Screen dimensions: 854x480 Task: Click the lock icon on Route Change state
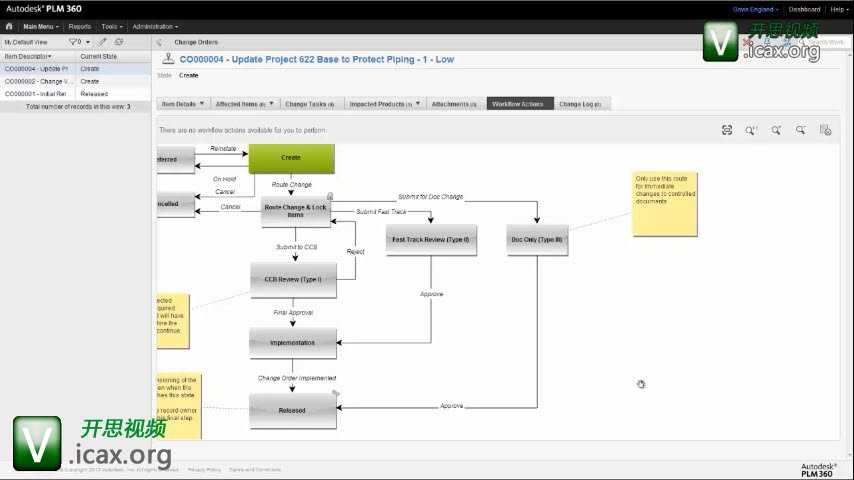coord(330,196)
